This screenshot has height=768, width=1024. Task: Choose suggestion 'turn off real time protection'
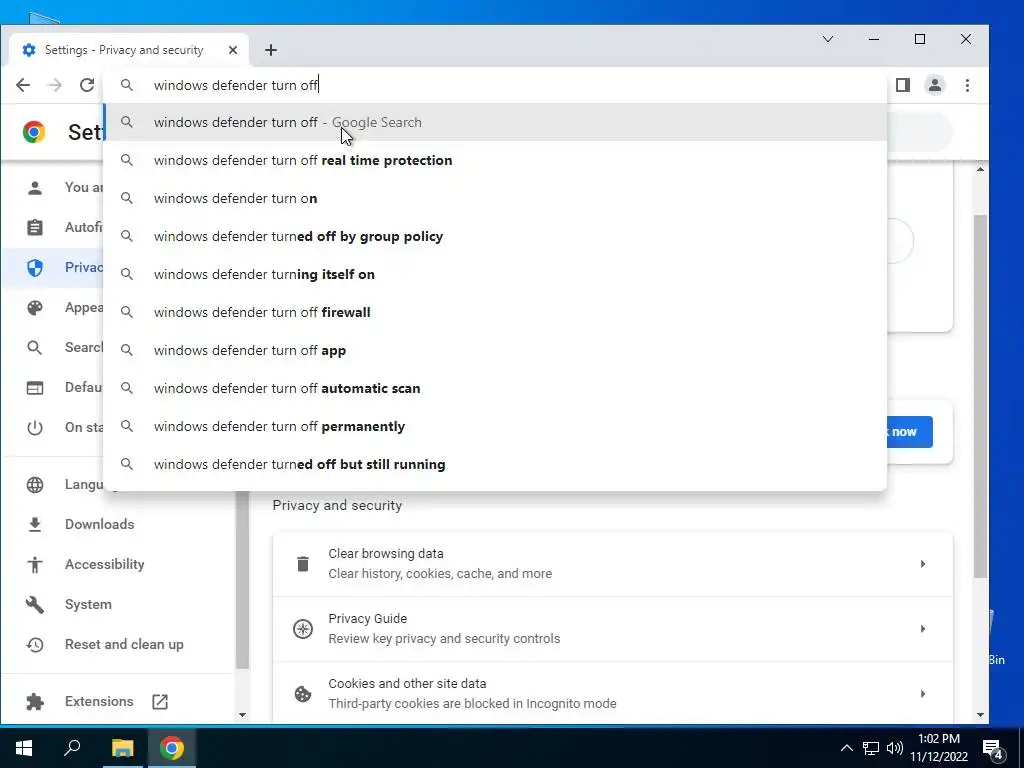[x=495, y=160]
